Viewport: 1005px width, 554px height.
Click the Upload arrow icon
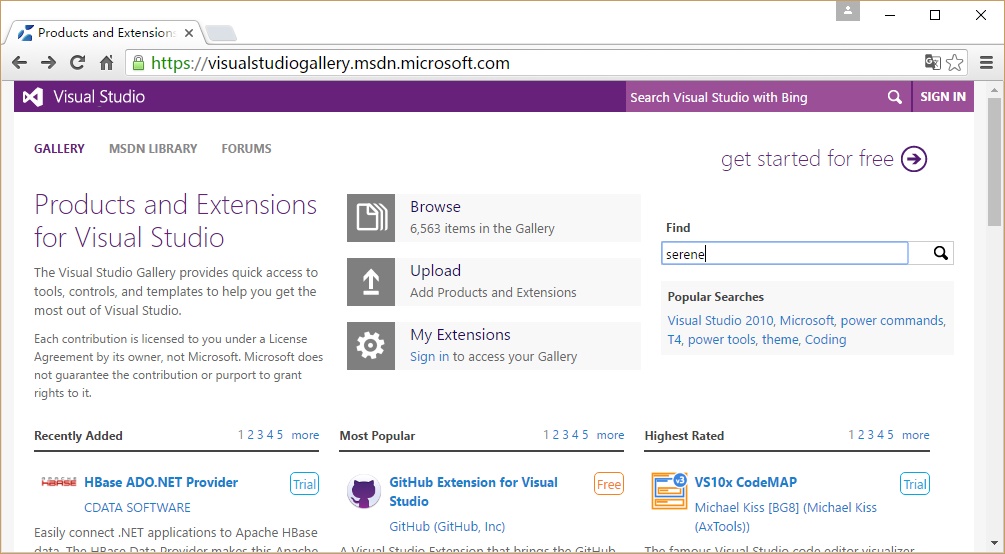click(x=371, y=282)
